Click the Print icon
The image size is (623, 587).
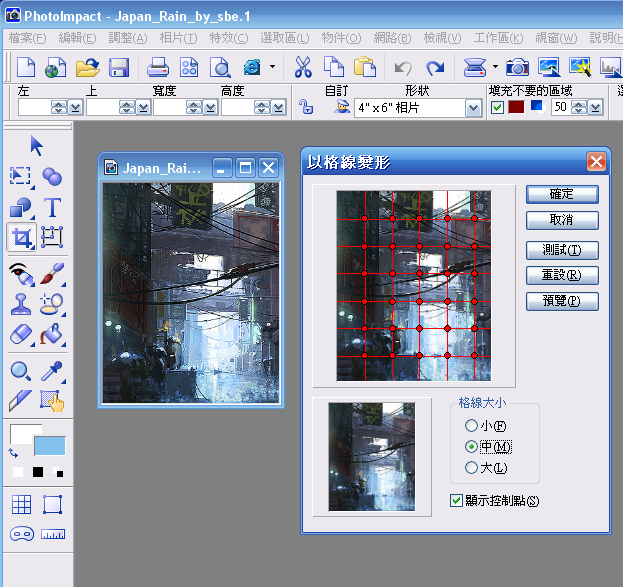click(x=158, y=67)
